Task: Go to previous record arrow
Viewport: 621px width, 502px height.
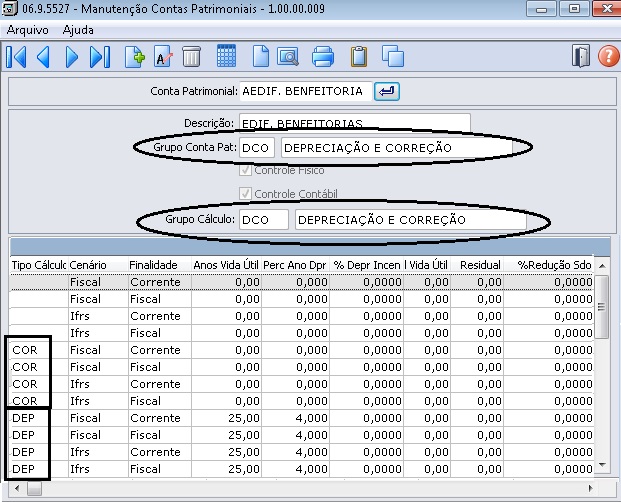Action: click(43, 57)
